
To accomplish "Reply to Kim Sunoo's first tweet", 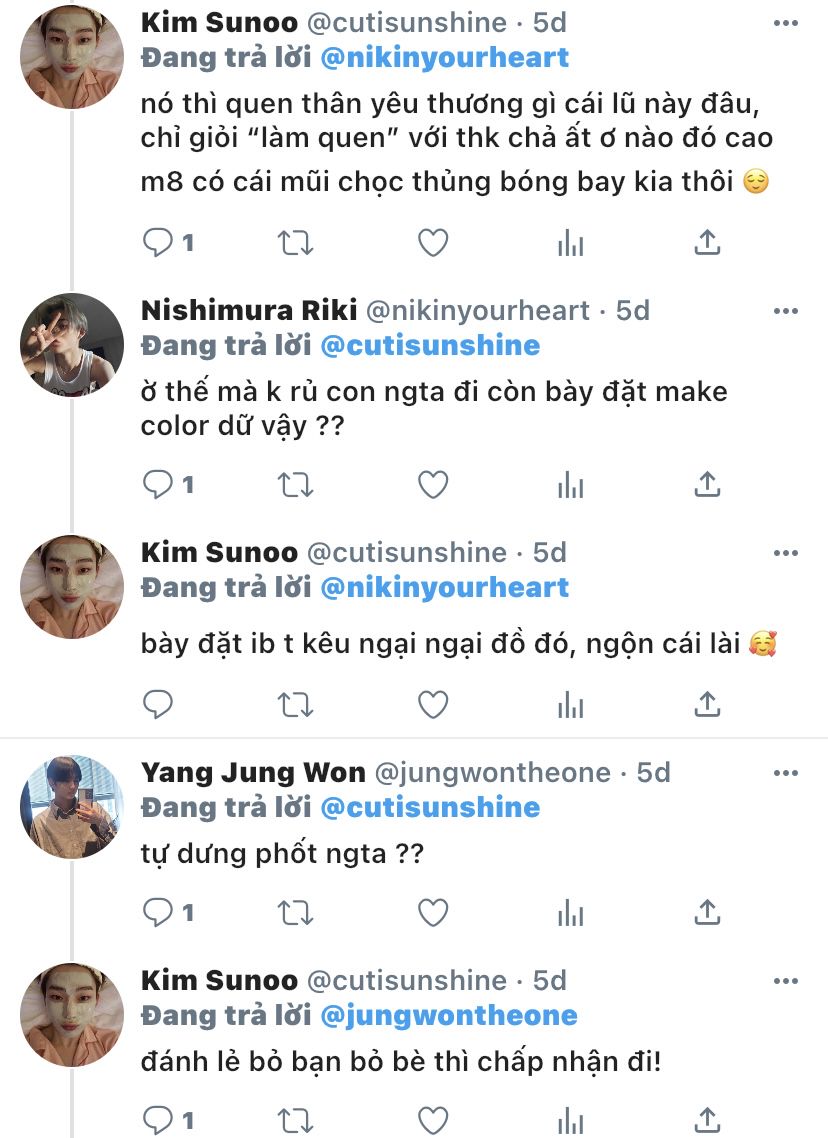I will click(x=158, y=242).
